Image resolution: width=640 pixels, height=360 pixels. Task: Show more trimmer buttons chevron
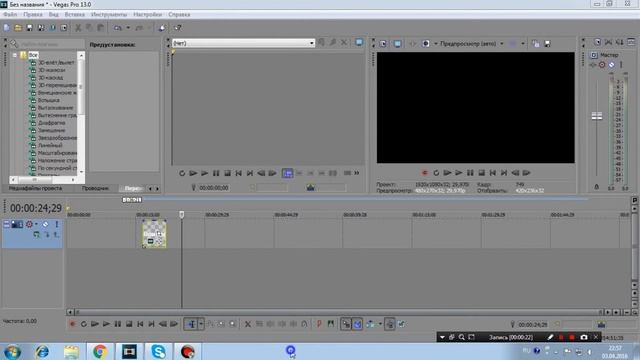point(357,173)
